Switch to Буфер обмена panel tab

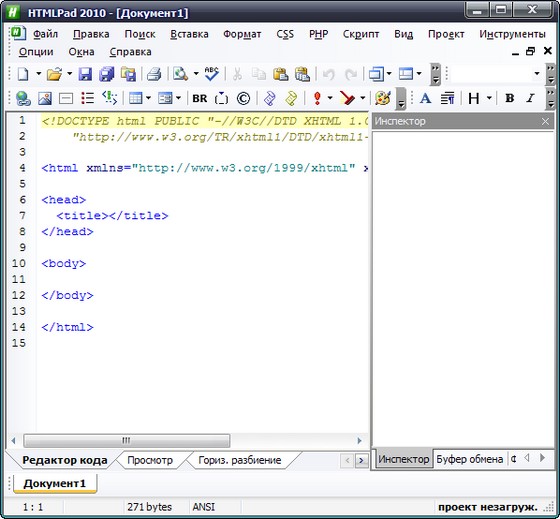[x=470, y=459]
